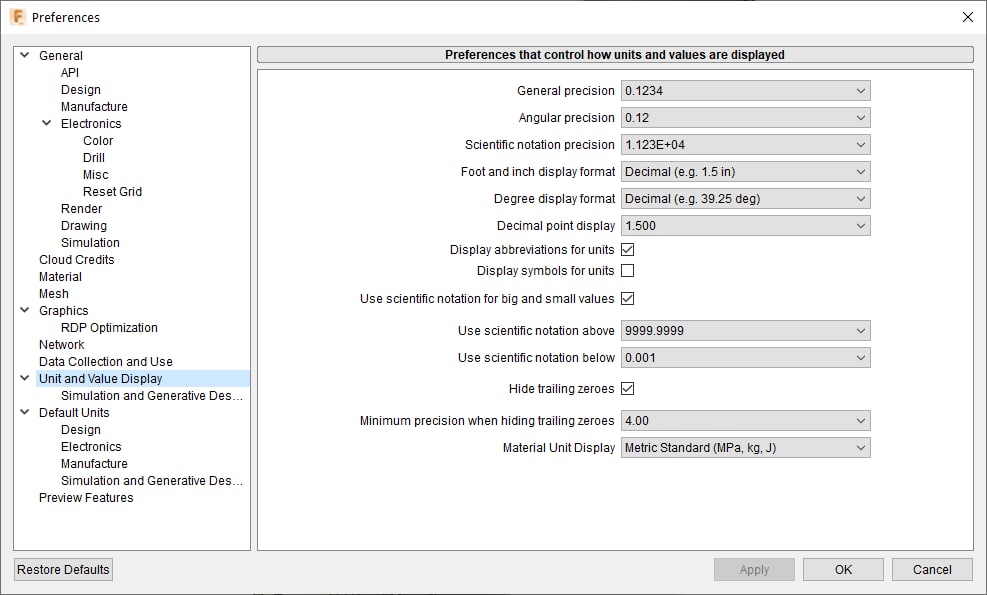Select RDP Optimization under Graphics

pos(109,327)
